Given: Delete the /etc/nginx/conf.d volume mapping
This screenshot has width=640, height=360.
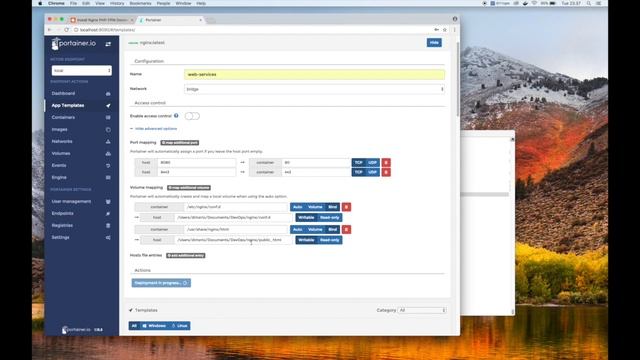Looking at the screenshot, I should [x=346, y=207].
